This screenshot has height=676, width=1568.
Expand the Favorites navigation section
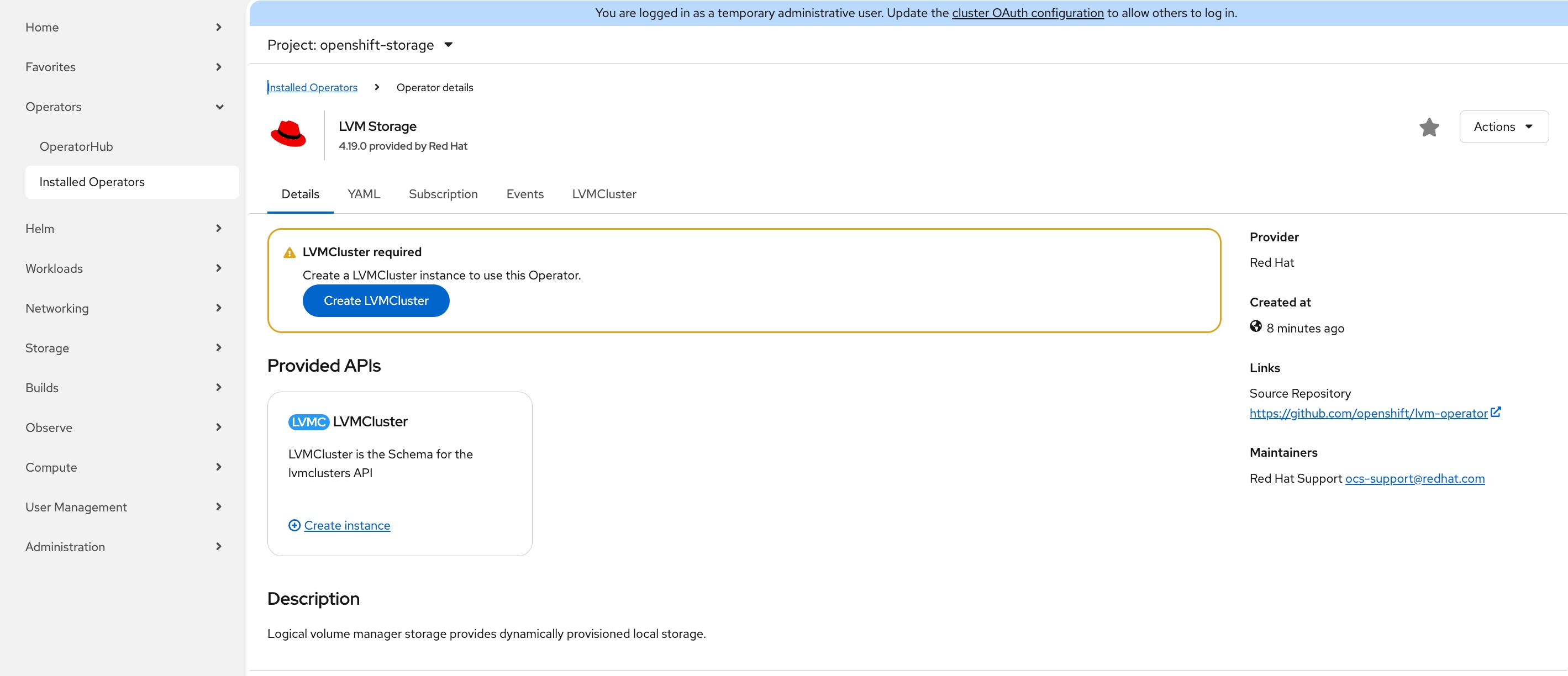point(124,67)
